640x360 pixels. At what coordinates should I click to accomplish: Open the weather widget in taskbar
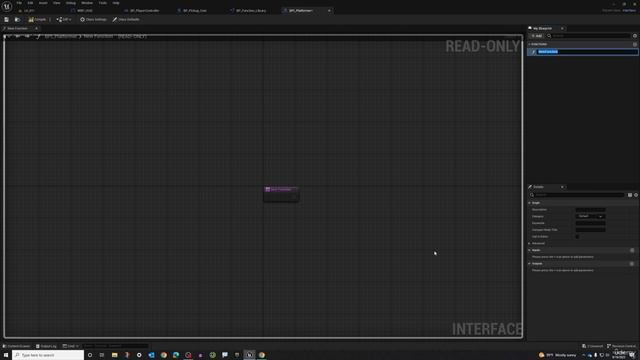coord(558,355)
